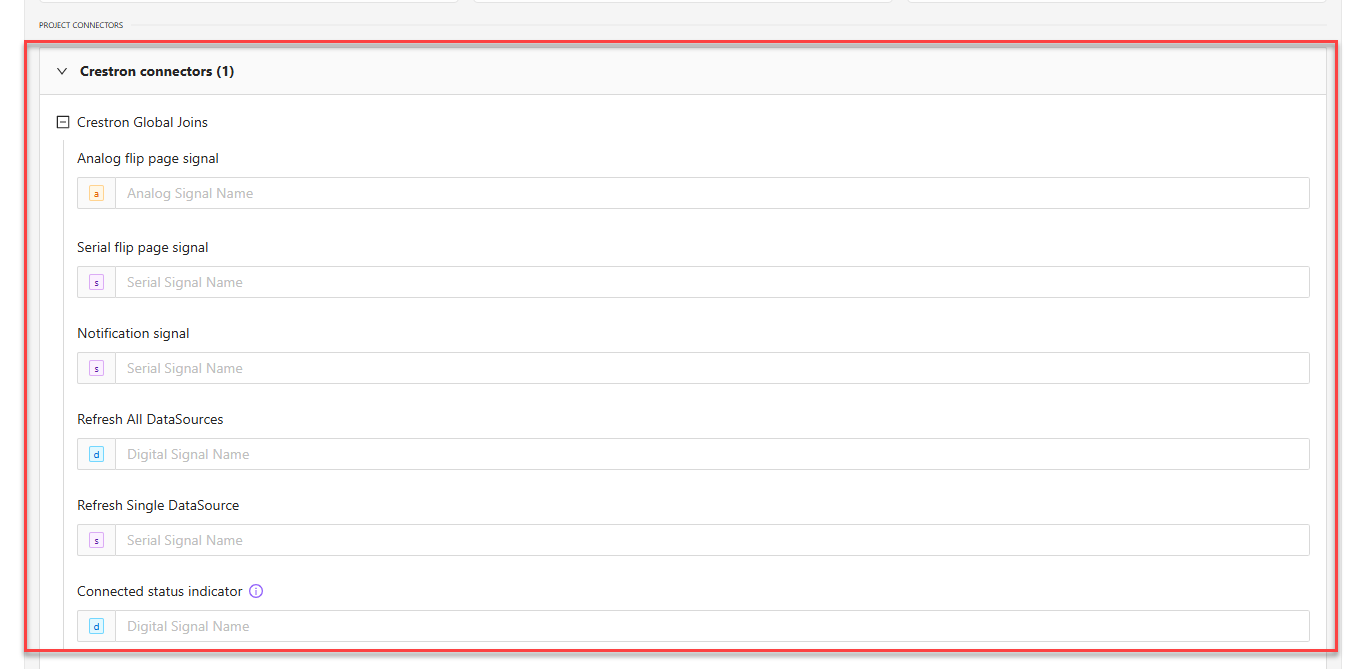Open info icon beside Connected status indicator

(x=256, y=591)
